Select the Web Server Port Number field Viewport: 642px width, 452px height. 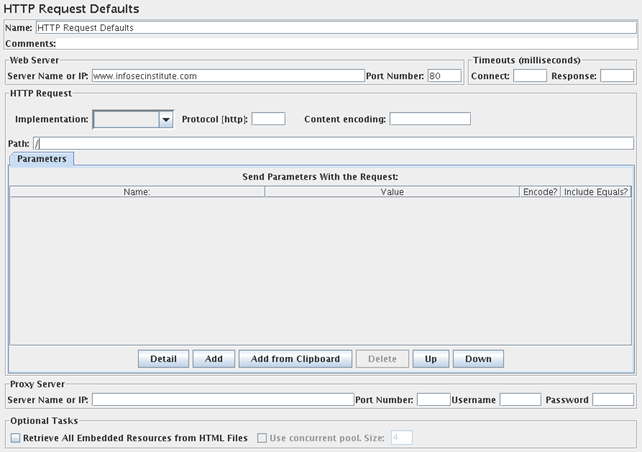click(444, 76)
